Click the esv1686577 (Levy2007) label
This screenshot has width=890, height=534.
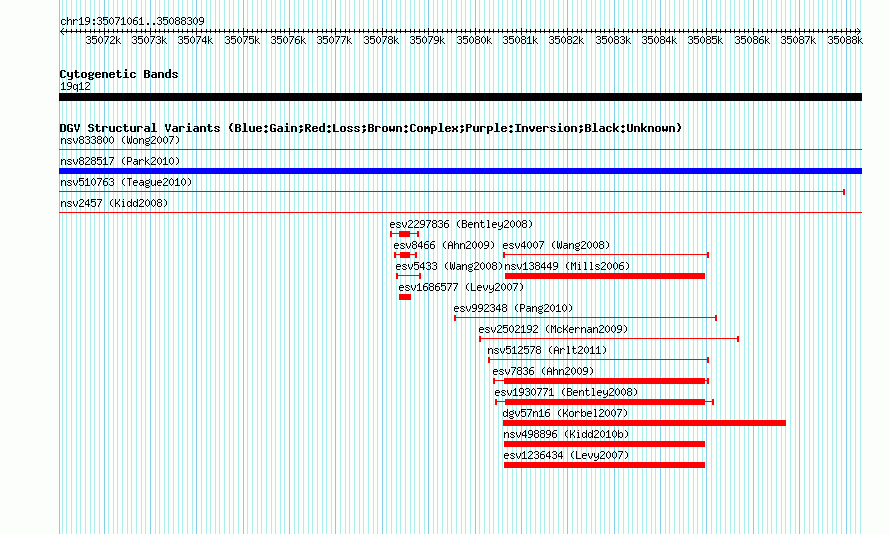click(461, 287)
